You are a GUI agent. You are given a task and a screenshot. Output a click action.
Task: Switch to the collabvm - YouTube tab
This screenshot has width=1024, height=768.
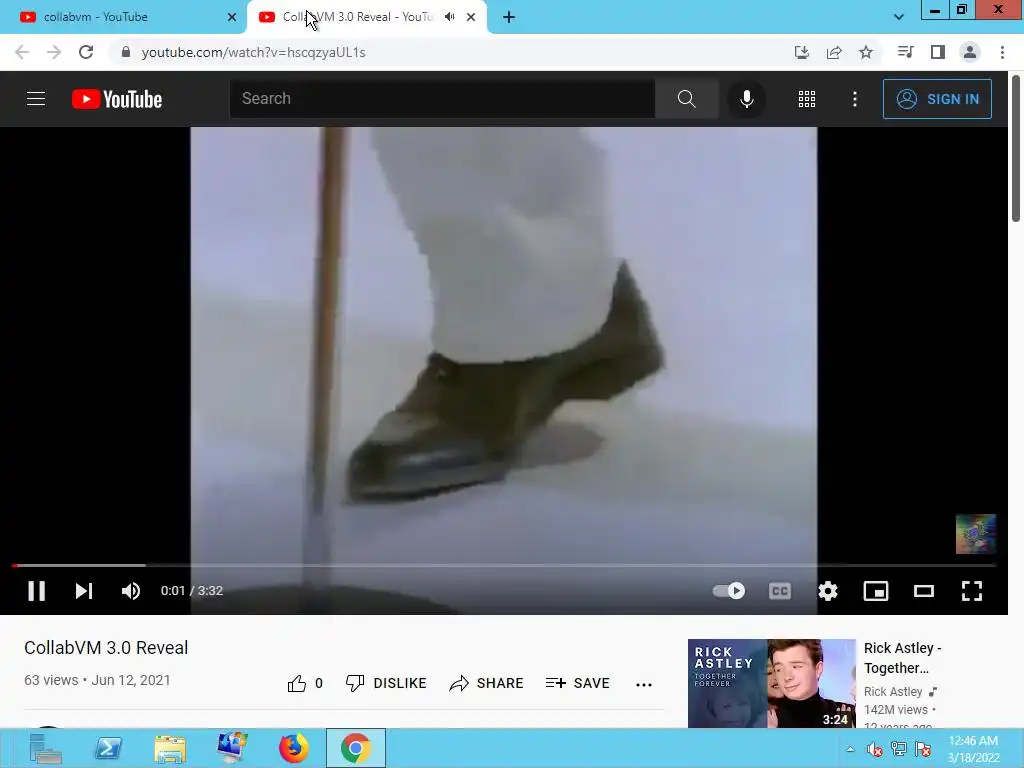point(123,17)
